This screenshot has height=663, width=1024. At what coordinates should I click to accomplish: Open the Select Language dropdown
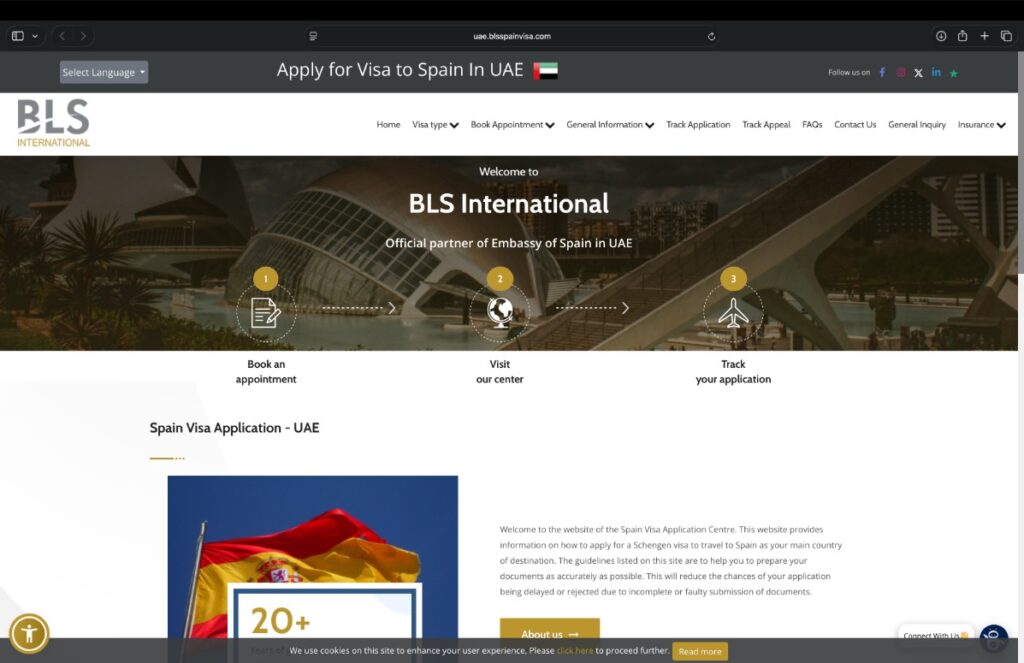[x=104, y=72]
